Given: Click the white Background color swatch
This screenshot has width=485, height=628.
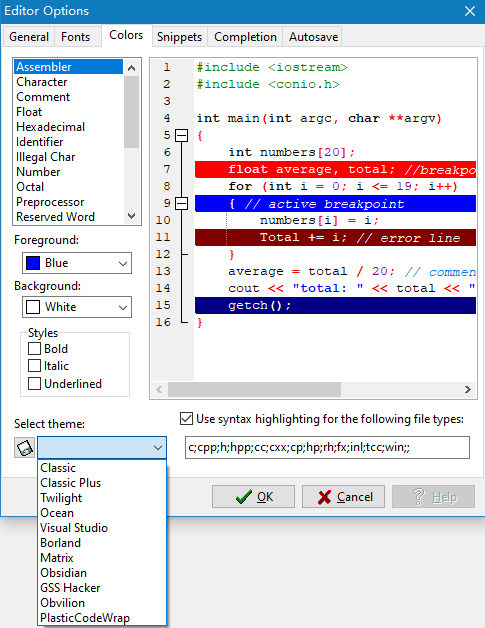Looking at the screenshot, I should click(x=33, y=307).
